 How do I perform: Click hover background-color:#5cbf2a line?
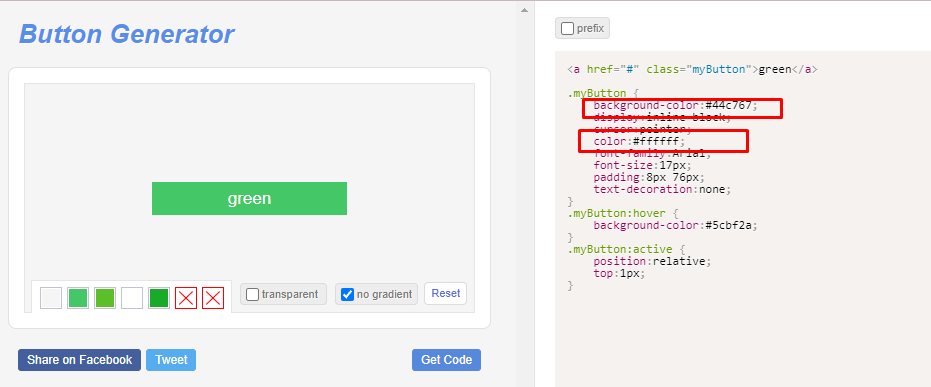676,225
